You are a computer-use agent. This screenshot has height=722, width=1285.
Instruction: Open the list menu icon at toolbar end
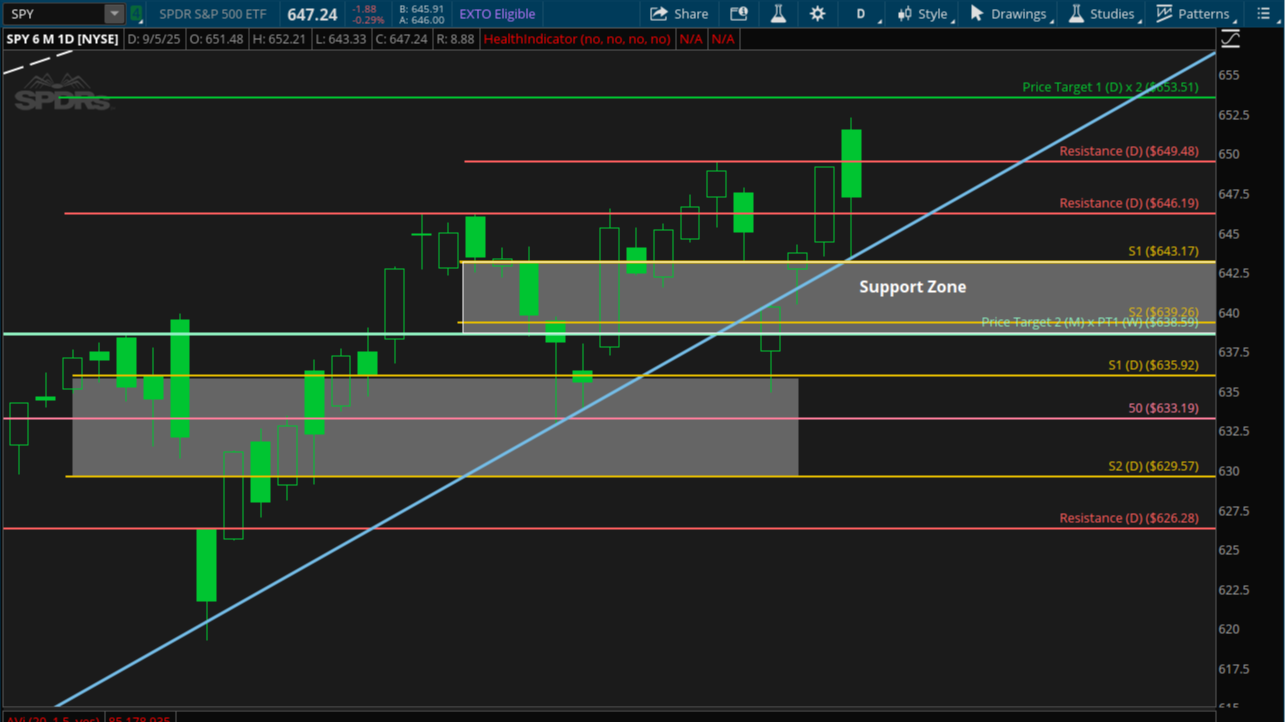pos(1264,14)
